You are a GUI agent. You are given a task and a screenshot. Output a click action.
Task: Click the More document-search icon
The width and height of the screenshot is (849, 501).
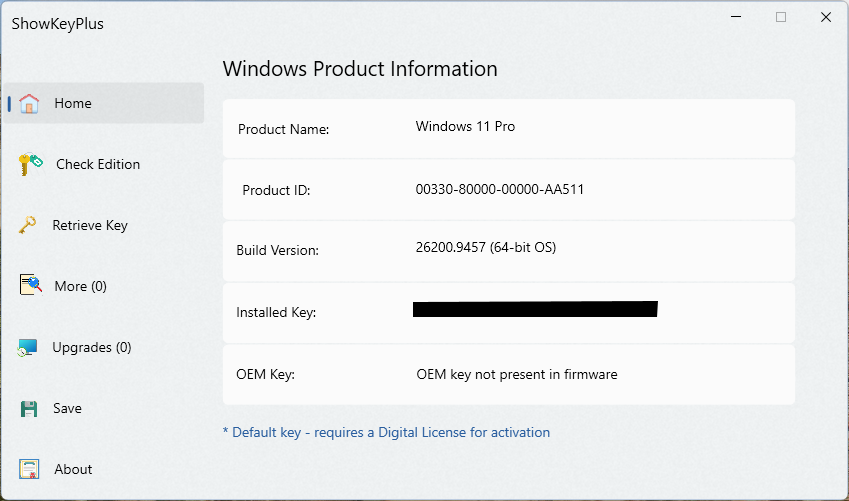(30, 284)
